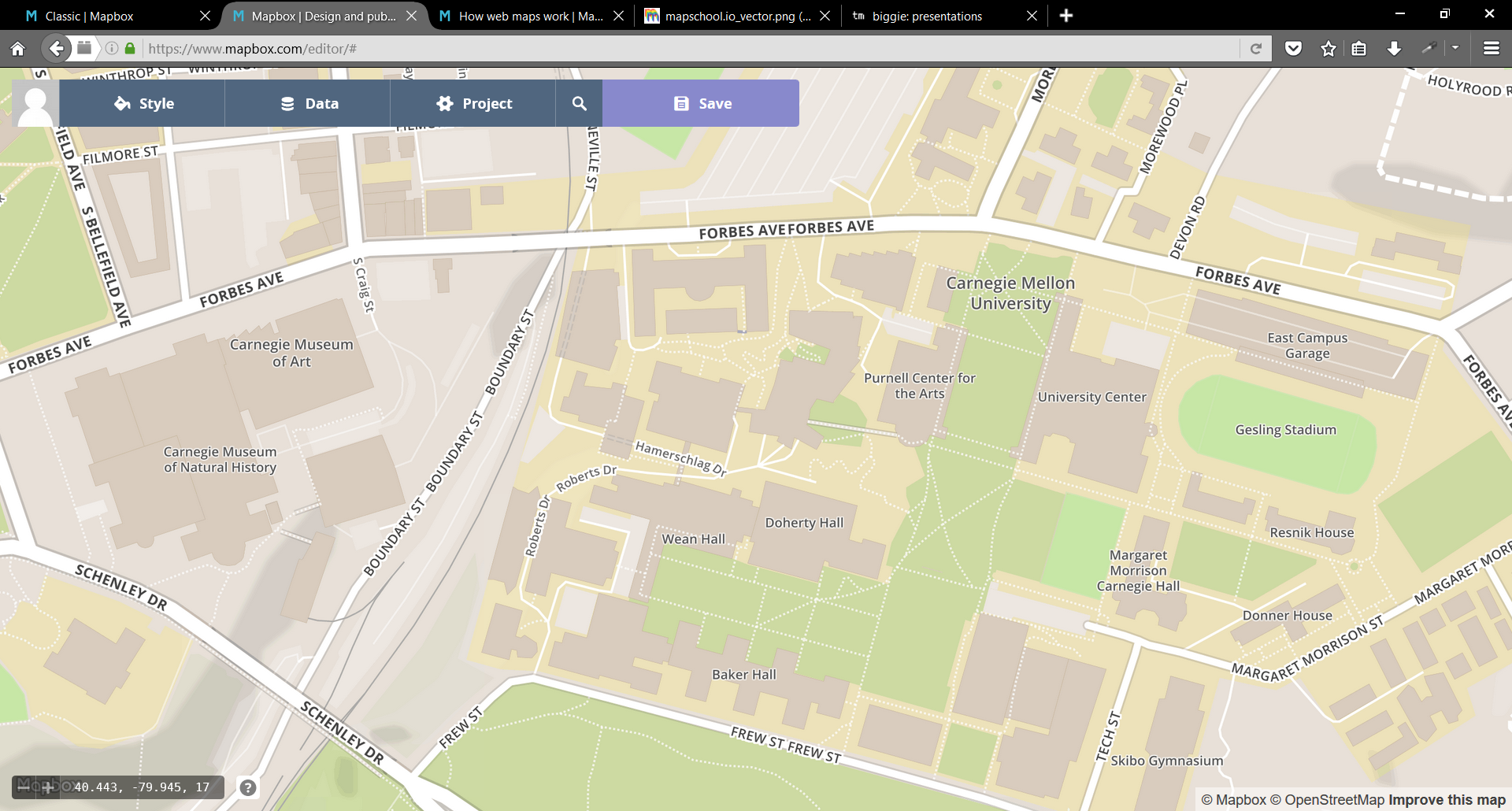
Task: Go to browser home page
Action: 17,49
